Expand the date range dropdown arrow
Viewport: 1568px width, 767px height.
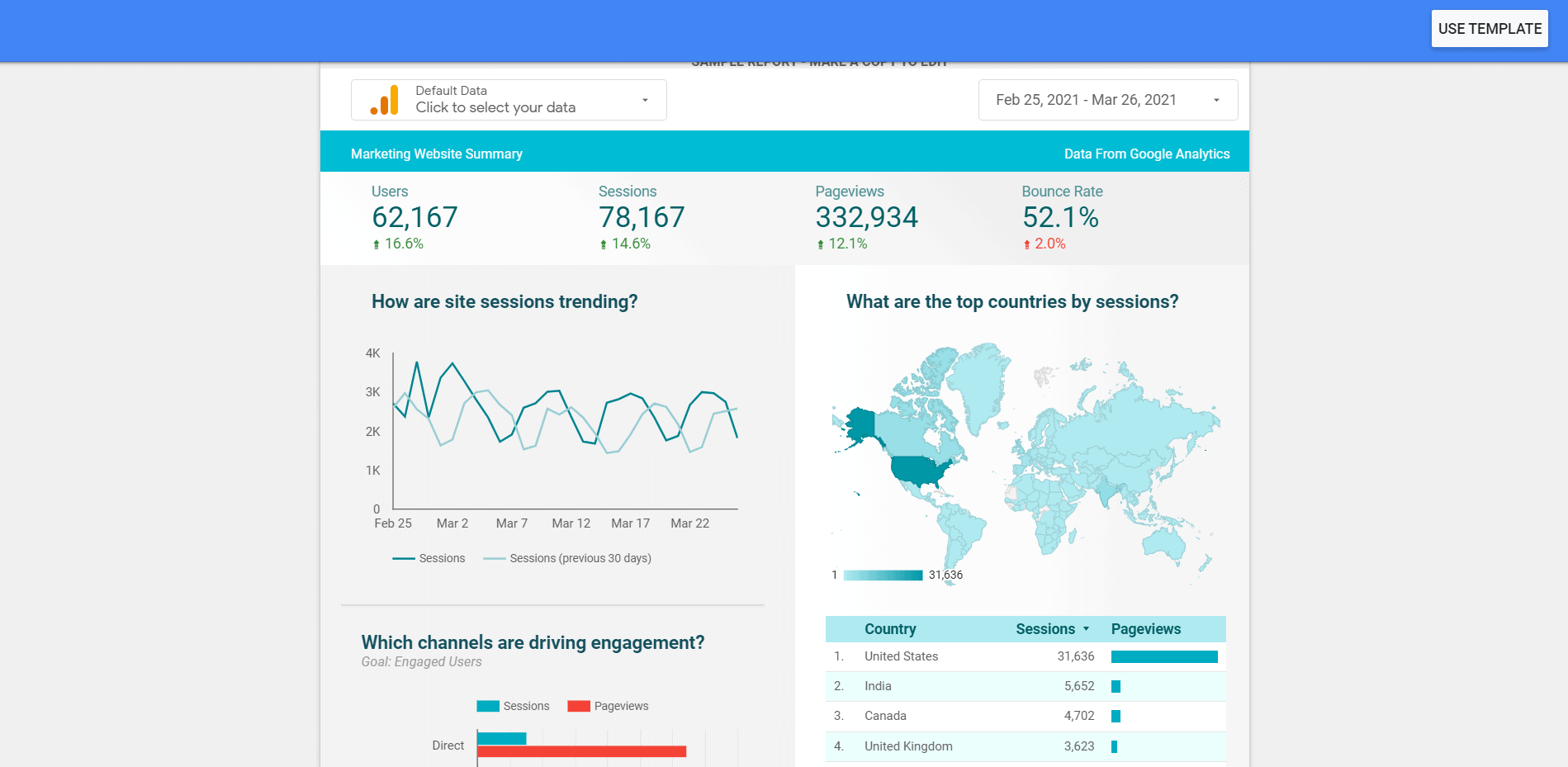tap(1215, 100)
